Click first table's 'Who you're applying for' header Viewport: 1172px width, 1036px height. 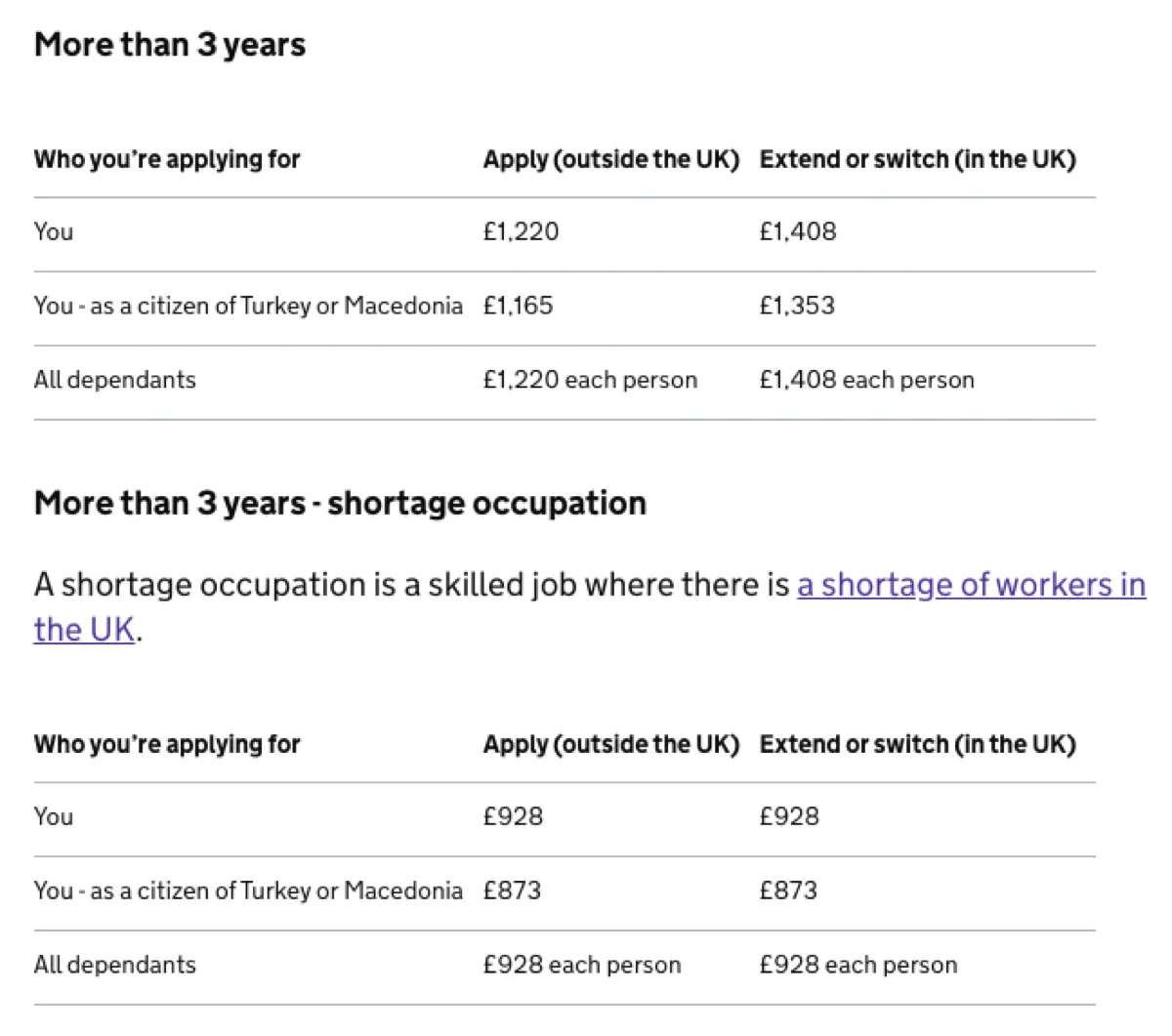167,159
